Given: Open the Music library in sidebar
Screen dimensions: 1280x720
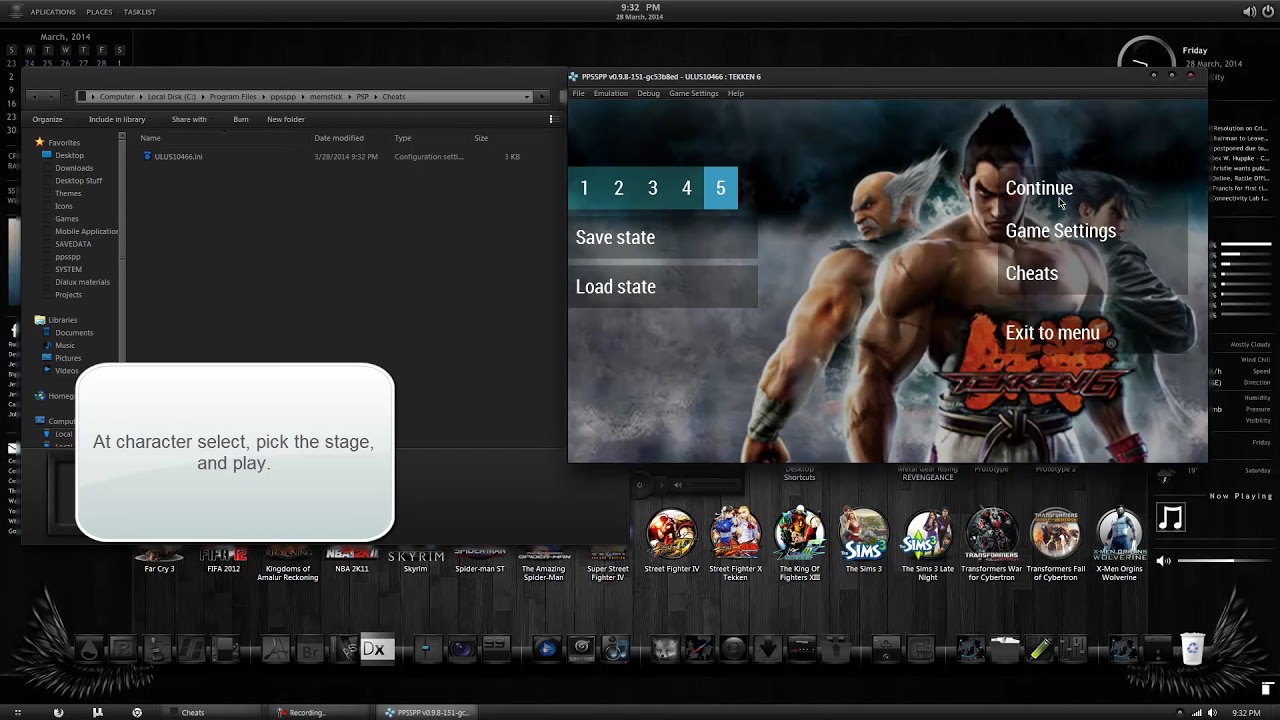Looking at the screenshot, I should click(65, 345).
